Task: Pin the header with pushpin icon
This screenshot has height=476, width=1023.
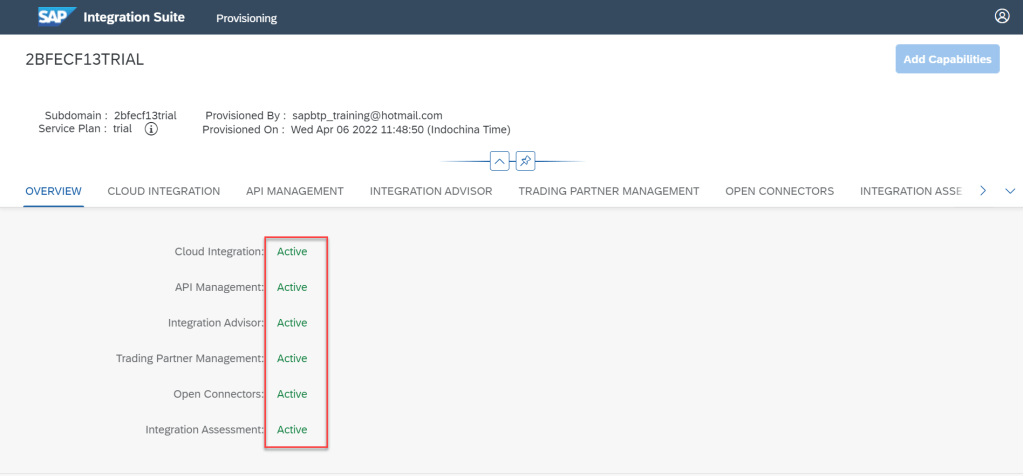Action: click(x=526, y=160)
